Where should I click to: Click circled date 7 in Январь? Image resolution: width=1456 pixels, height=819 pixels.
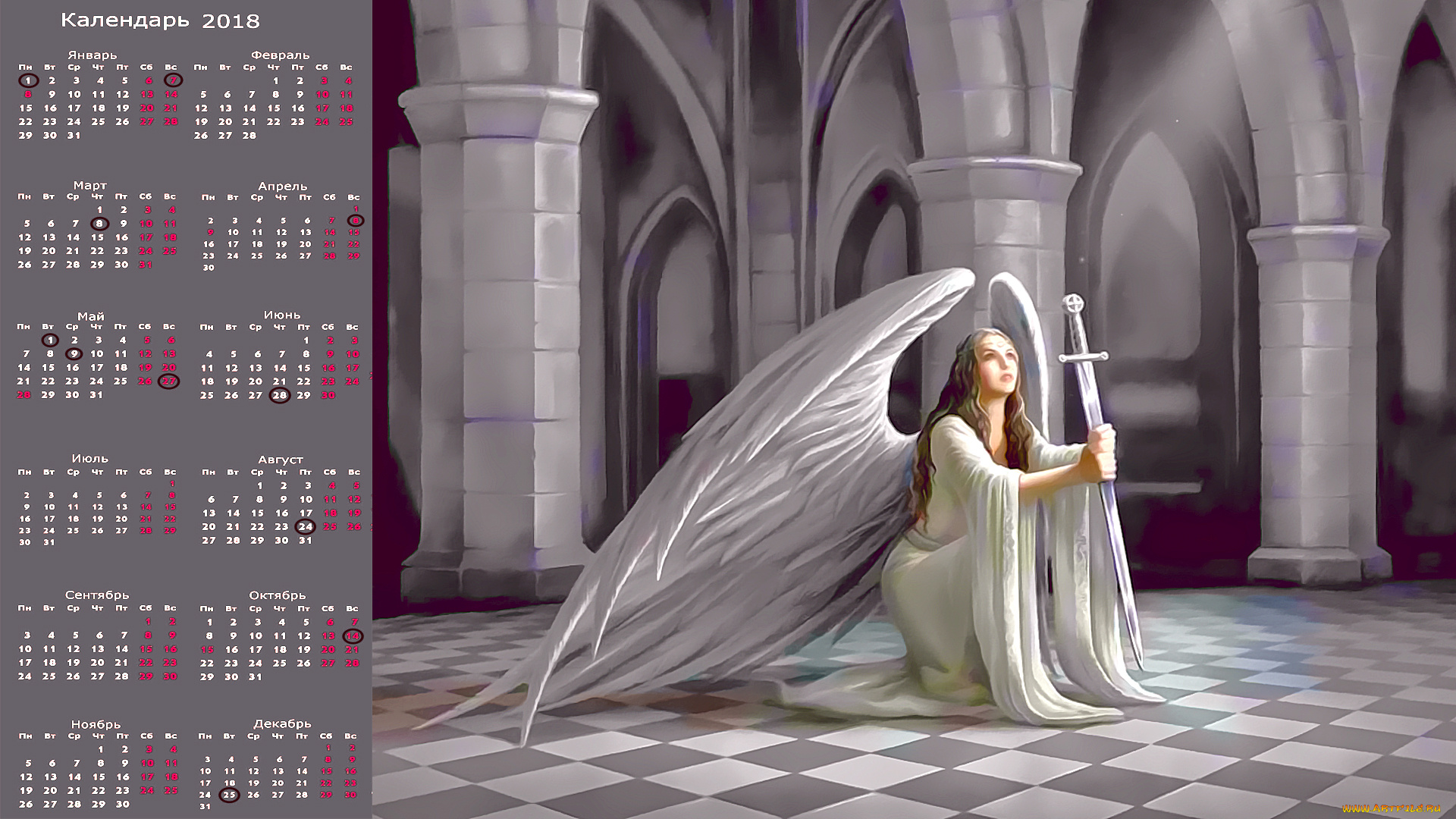click(173, 80)
